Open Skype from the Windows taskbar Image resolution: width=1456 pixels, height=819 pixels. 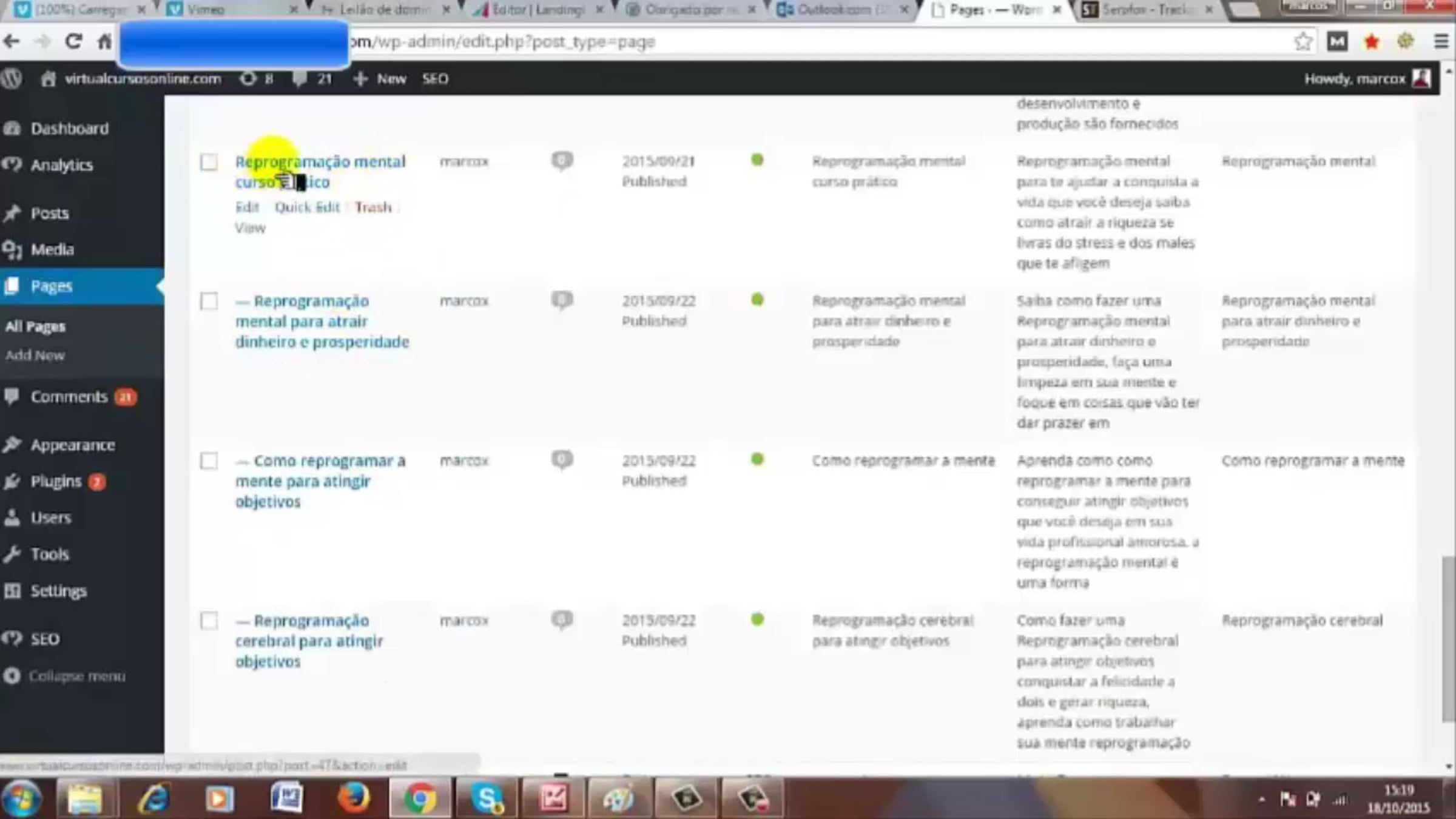pos(487,798)
